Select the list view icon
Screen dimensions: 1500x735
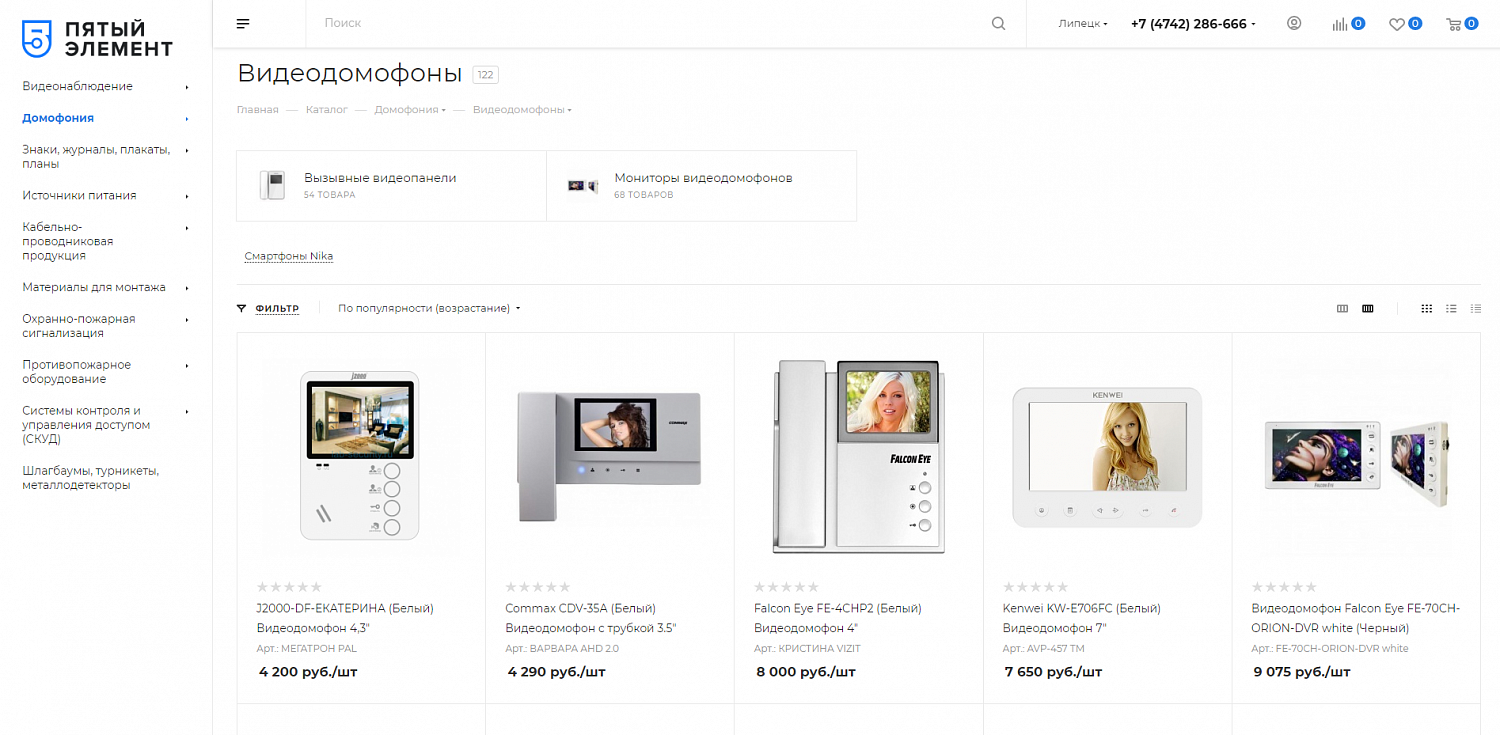pos(1451,308)
